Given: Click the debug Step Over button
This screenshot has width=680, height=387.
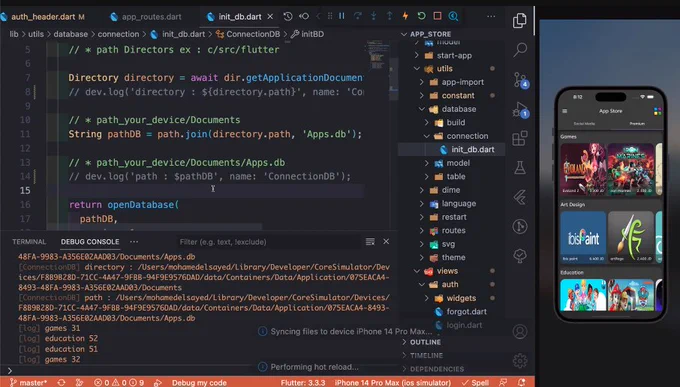Looking at the screenshot, I should click(358, 16).
